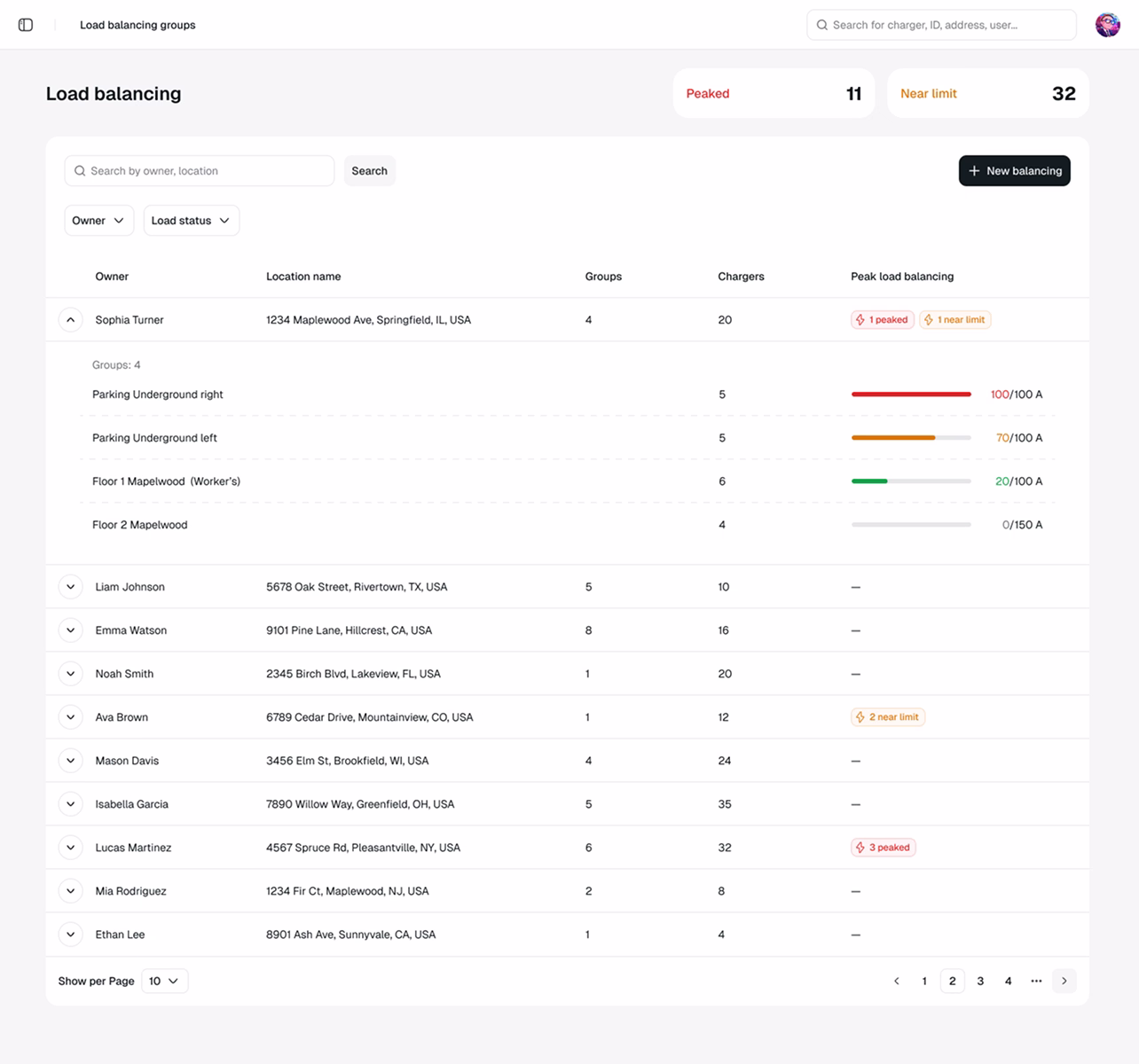Open the user avatar menu

click(1107, 25)
